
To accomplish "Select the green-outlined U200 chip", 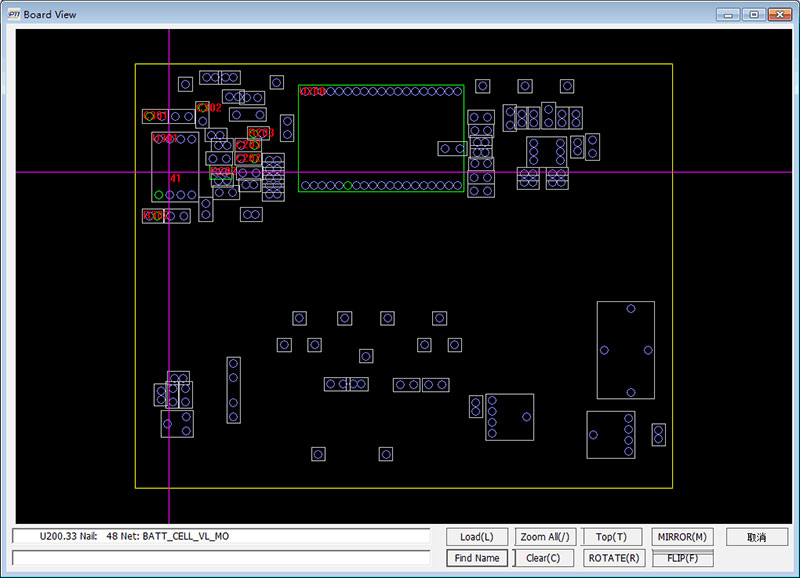I will click(x=381, y=138).
